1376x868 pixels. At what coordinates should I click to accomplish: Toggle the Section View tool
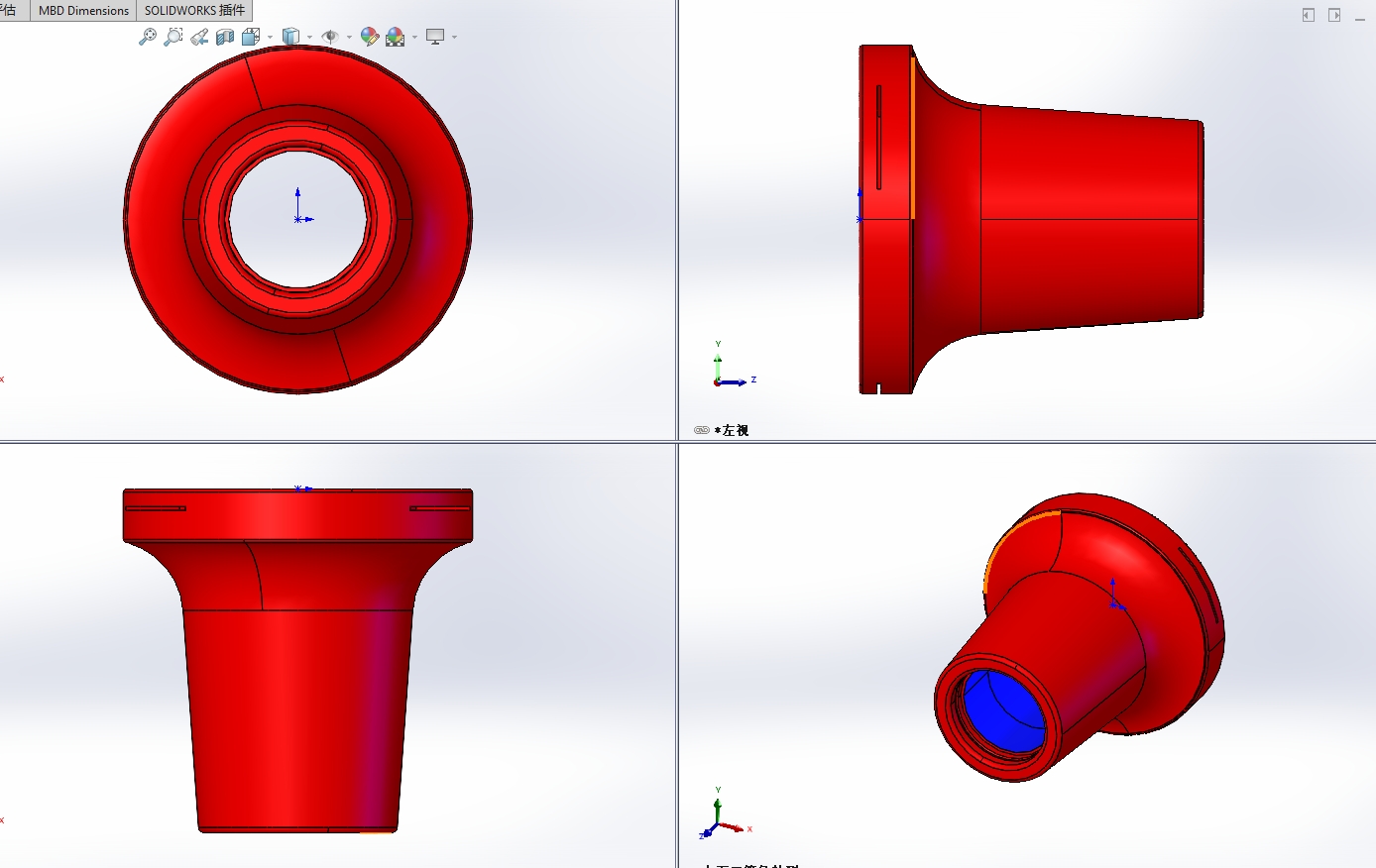[225, 37]
